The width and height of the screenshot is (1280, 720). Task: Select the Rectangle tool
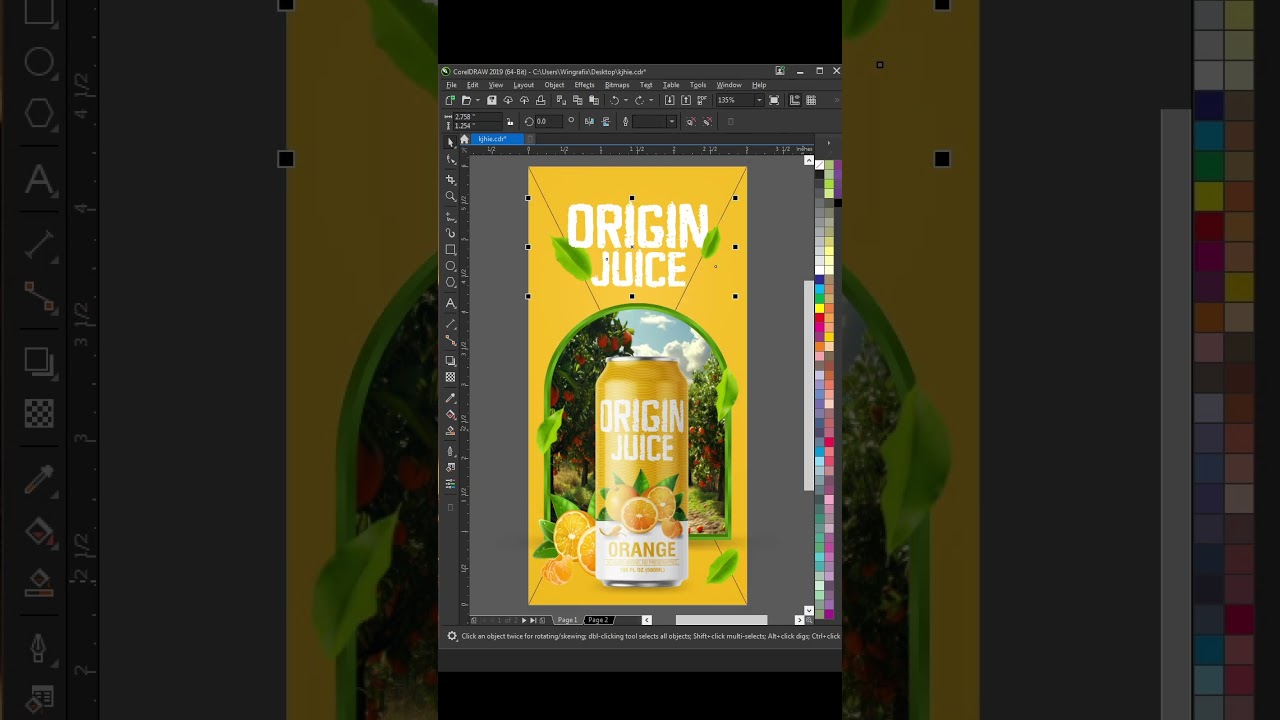[450, 249]
